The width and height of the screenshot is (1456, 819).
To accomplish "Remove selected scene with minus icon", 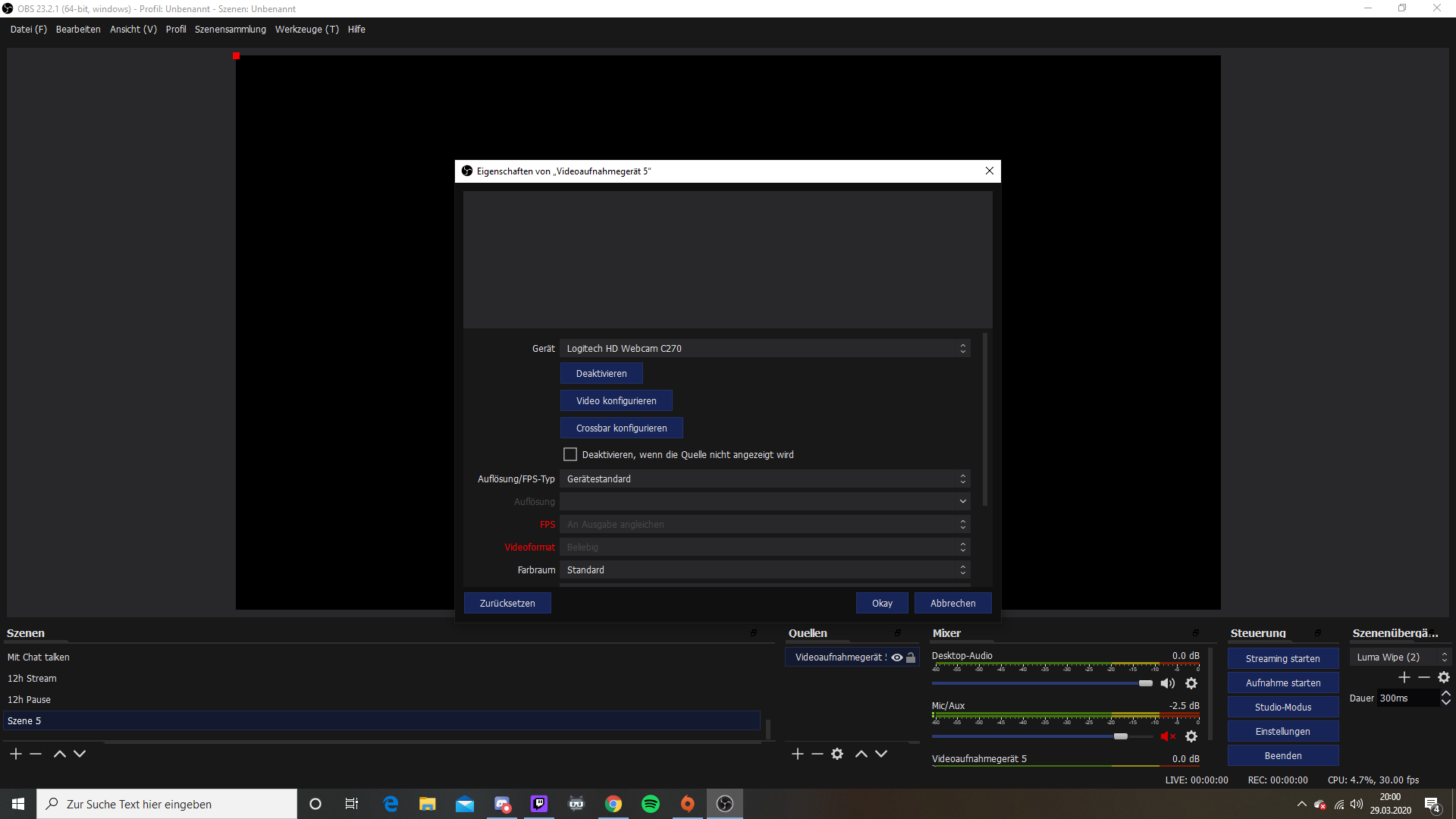I will (36, 754).
